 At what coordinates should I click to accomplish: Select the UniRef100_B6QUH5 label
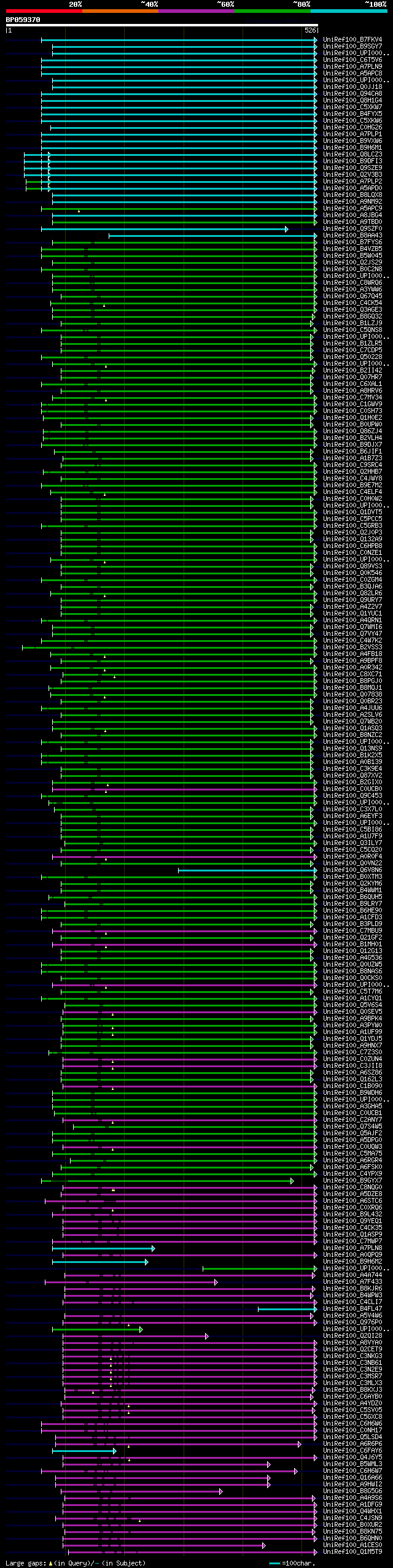pyautogui.click(x=352, y=897)
